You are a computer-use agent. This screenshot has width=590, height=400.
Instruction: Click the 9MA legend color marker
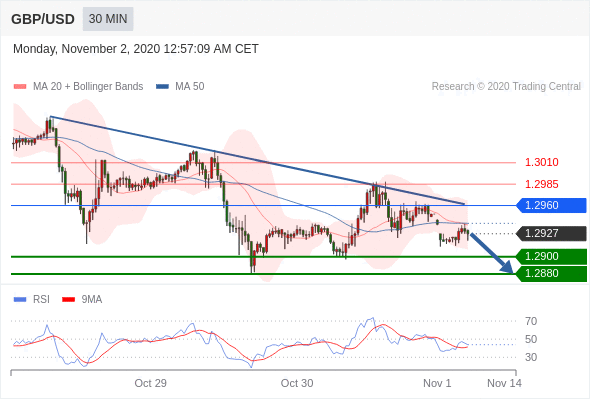(x=68, y=300)
